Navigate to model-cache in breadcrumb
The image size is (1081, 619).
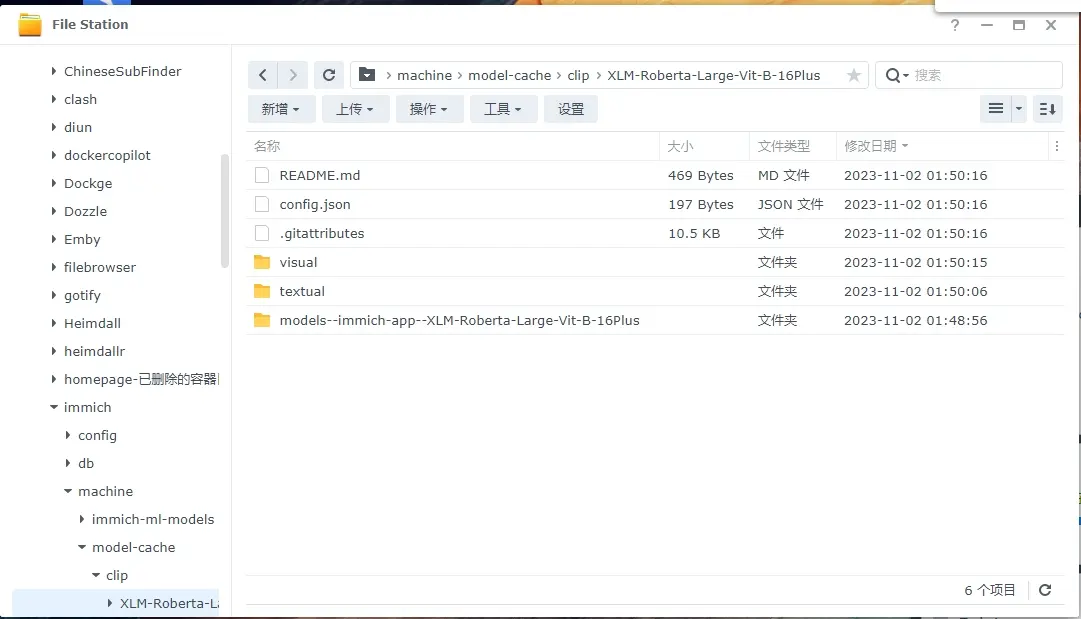[509, 75]
